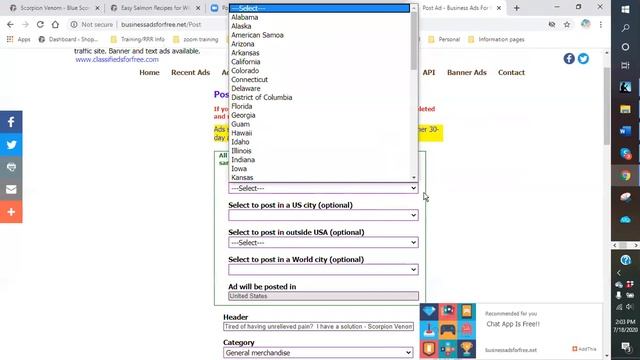The width and height of the screenshot is (640, 360).
Task: Switch to Chrome icon on taskbar
Action: (625, 176)
